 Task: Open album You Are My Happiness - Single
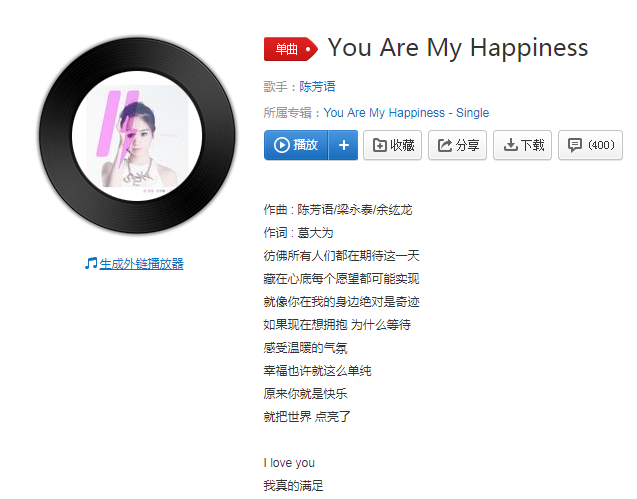406,113
